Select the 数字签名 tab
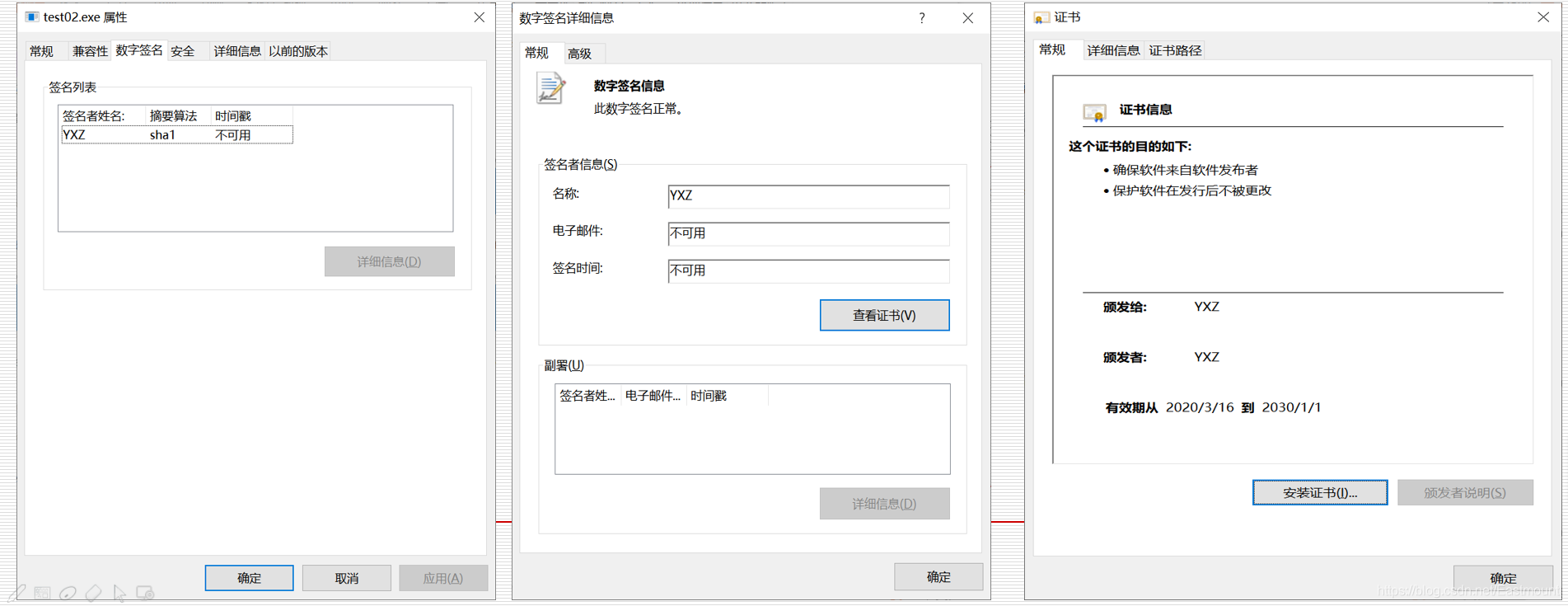The height and width of the screenshot is (606, 1568). pyautogui.click(x=139, y=50)
